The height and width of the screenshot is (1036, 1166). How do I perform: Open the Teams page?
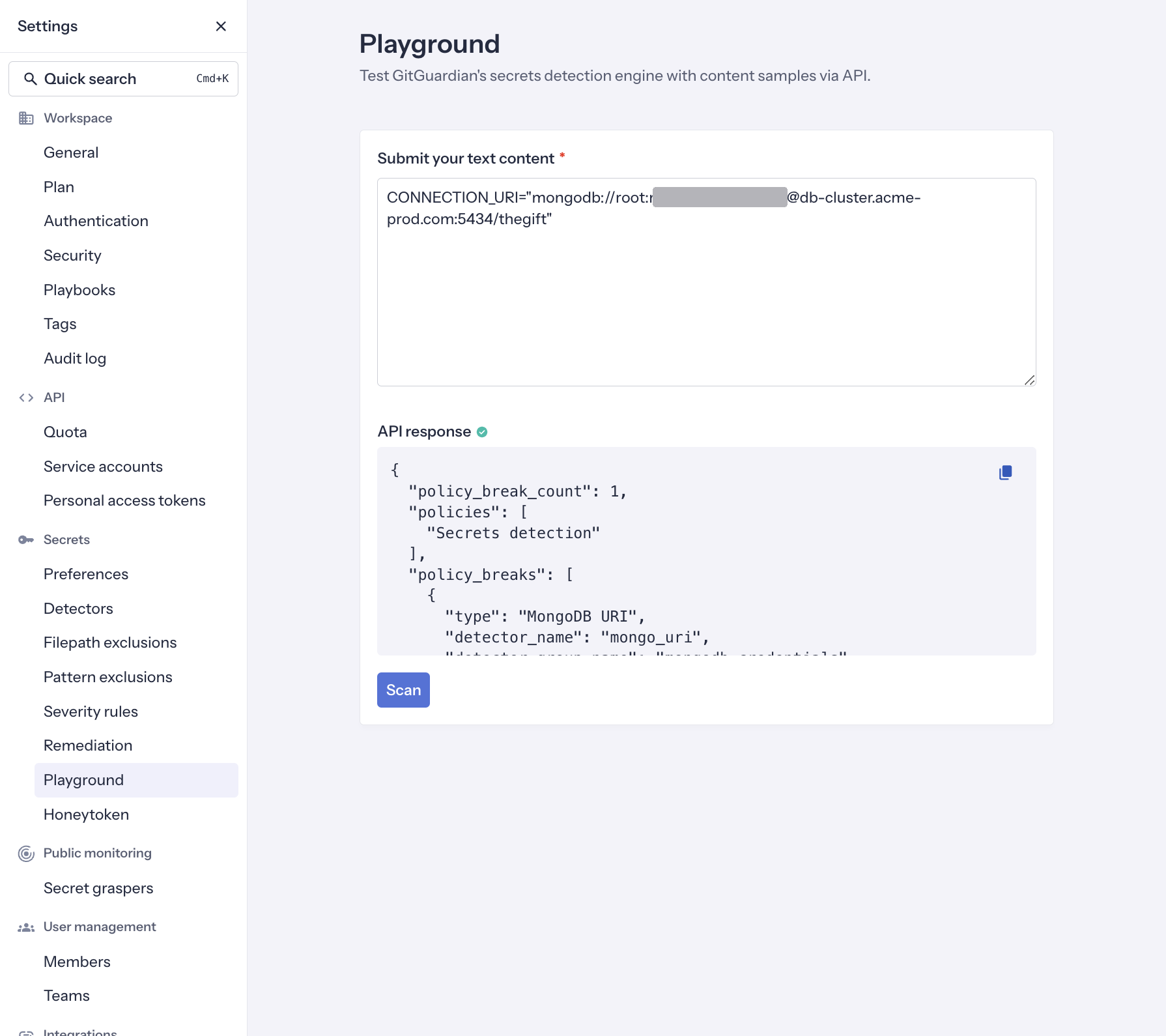(66, 996)
